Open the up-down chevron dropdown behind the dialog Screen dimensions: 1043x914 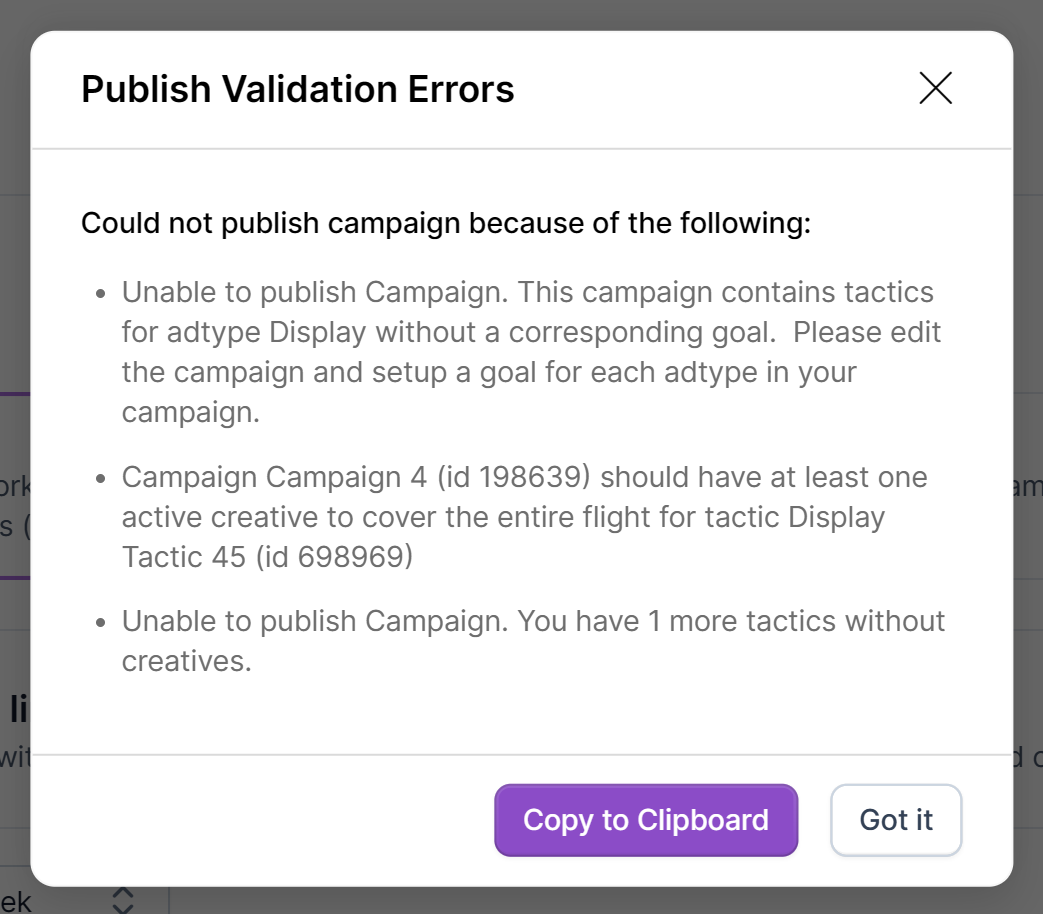122,899
